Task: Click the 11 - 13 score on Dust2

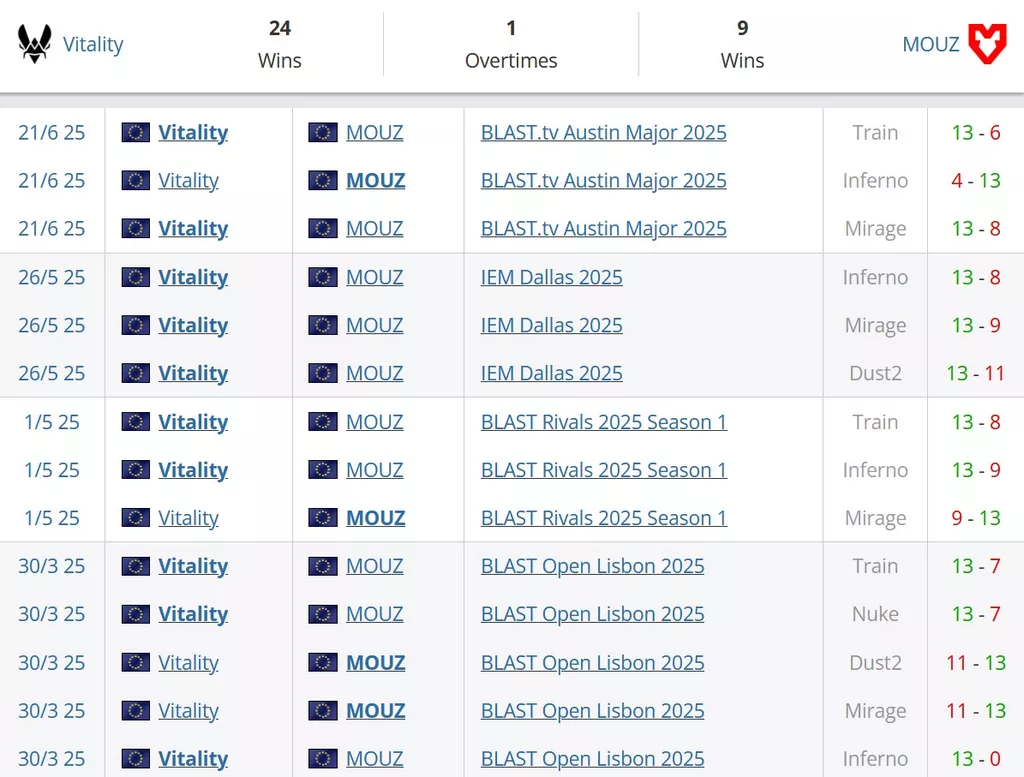Action: coord(976,662)
